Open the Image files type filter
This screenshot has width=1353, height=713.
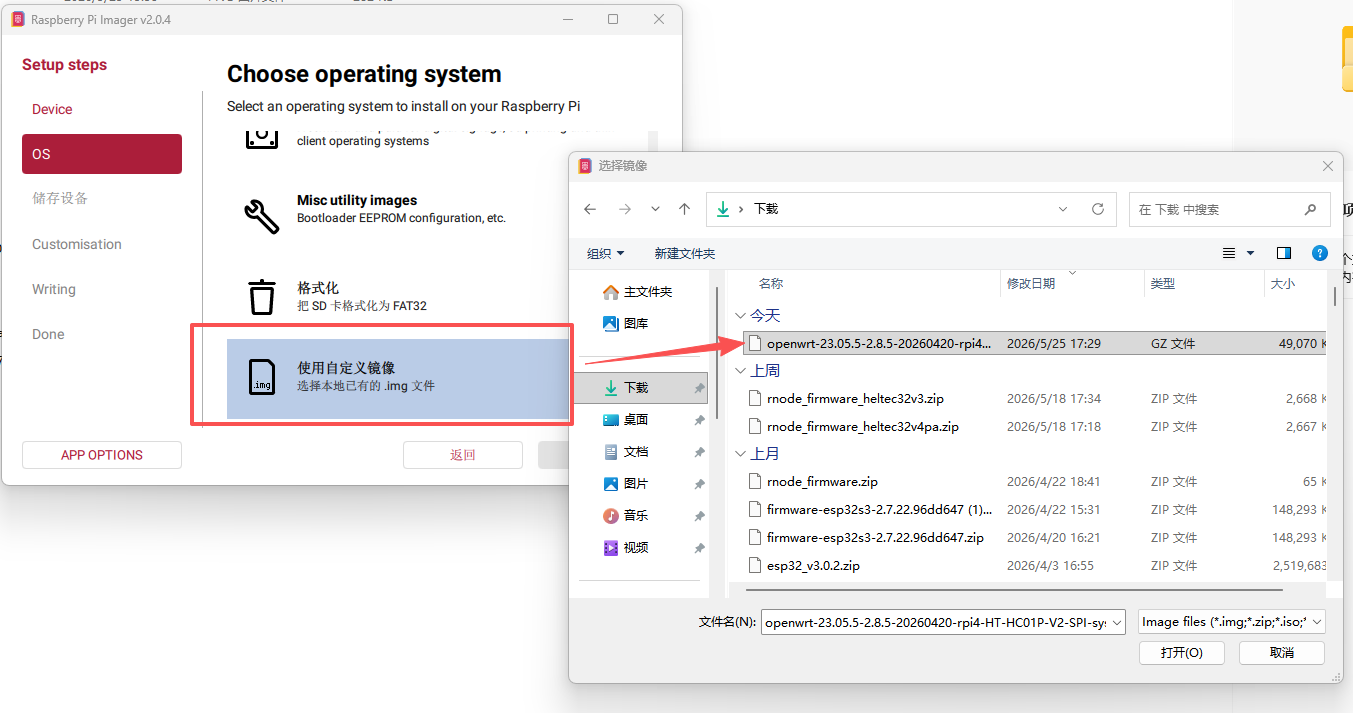[x=1232, y=622]
